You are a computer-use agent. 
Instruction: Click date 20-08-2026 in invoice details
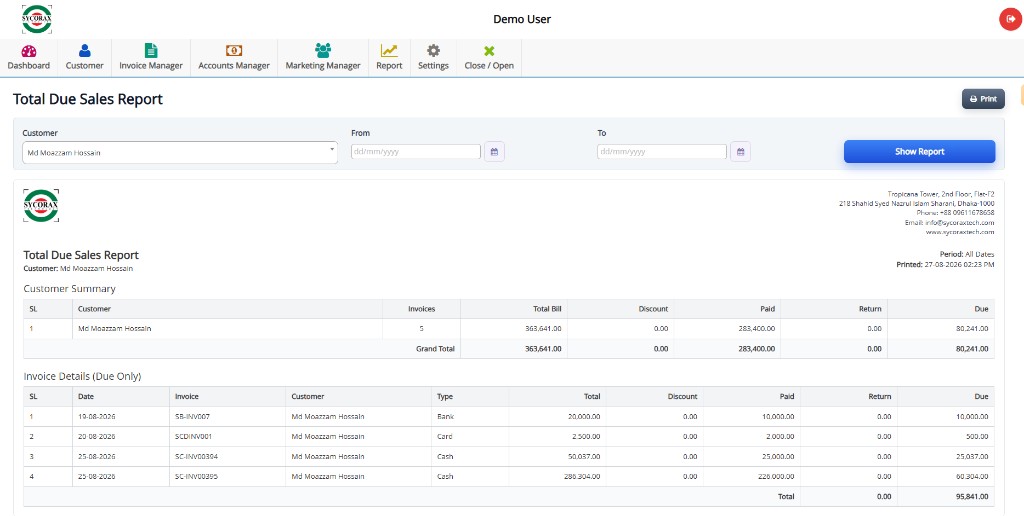click(97, 436)
